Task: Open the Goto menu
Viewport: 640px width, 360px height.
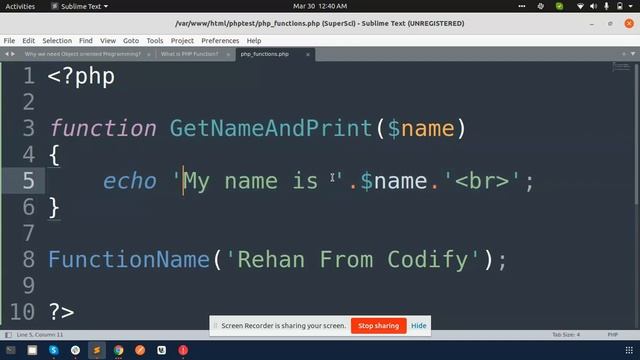Action: coord(131,40)
